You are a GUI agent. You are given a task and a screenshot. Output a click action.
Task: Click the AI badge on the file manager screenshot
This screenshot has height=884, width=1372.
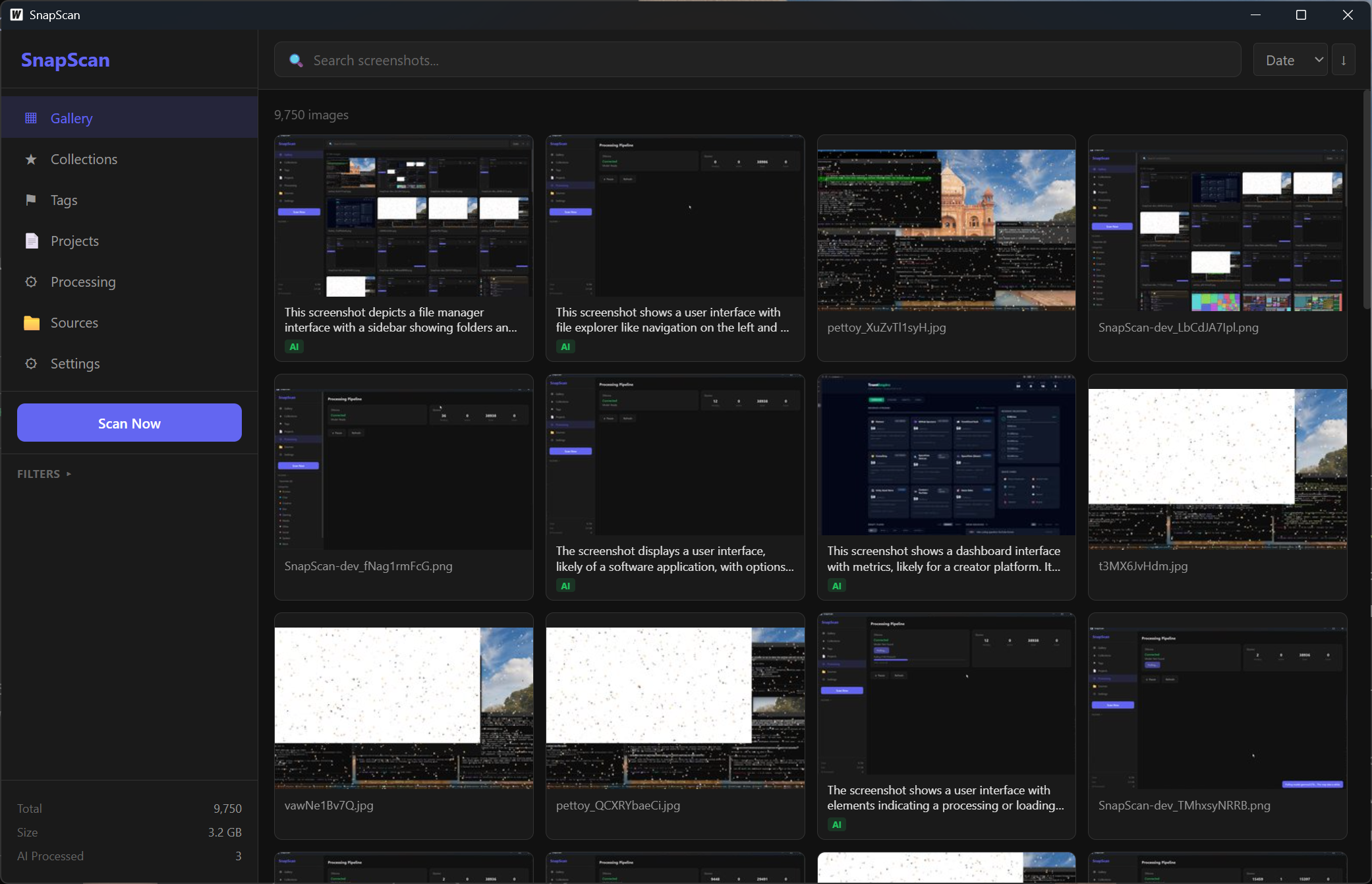(x=294, y=346)
